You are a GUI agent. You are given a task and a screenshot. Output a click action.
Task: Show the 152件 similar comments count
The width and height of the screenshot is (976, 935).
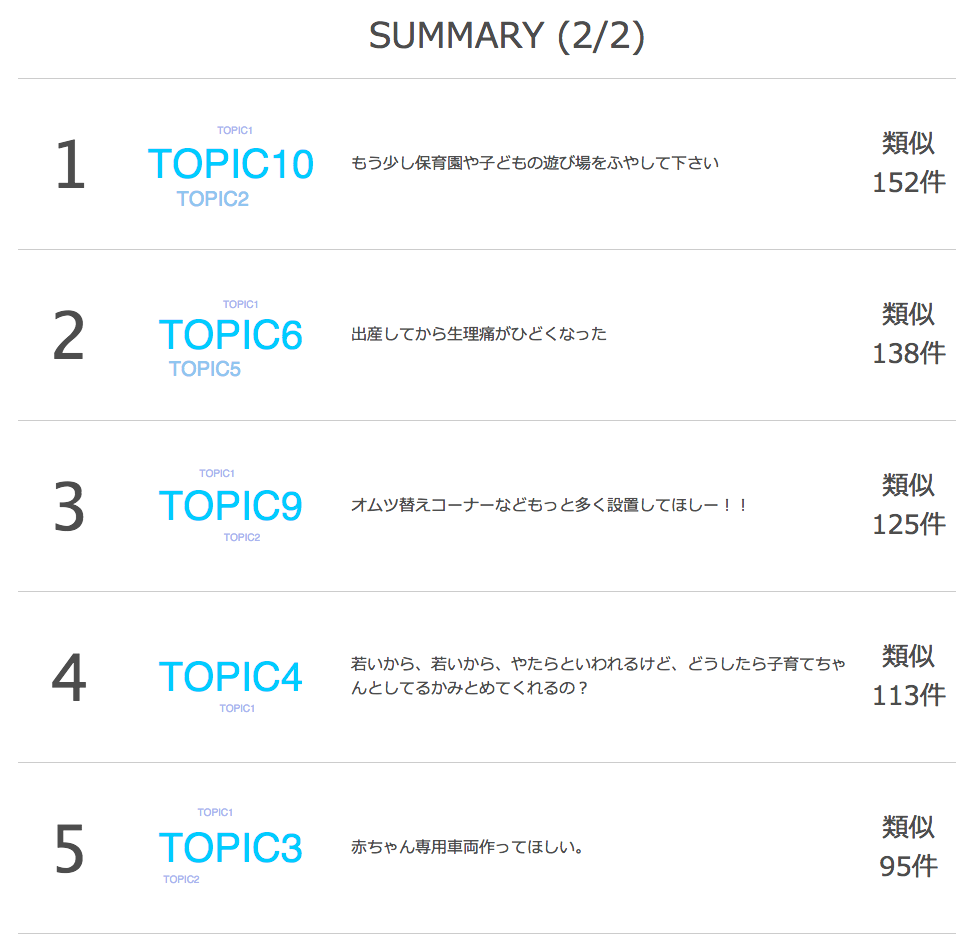click(908, 183)
